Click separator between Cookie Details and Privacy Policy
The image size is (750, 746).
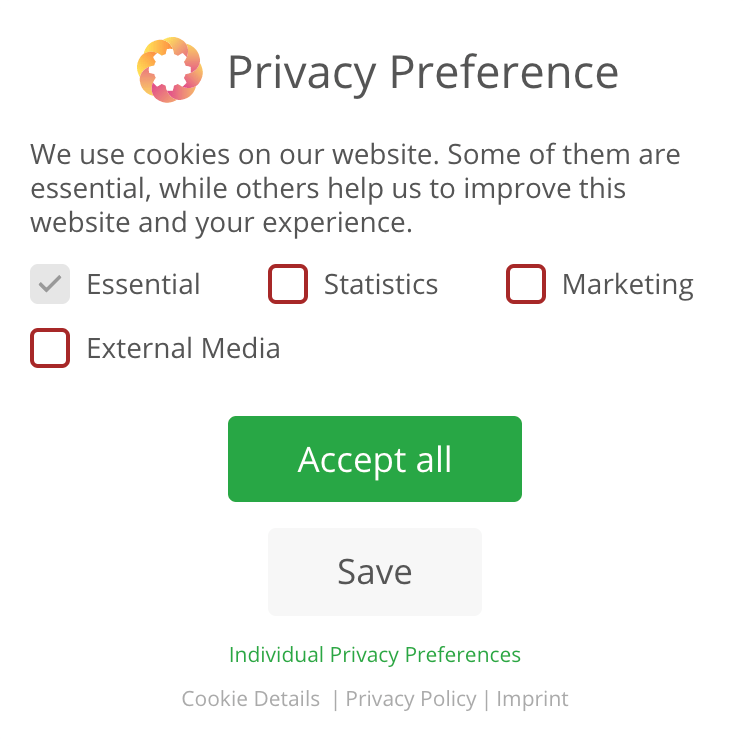pos(335,699)
